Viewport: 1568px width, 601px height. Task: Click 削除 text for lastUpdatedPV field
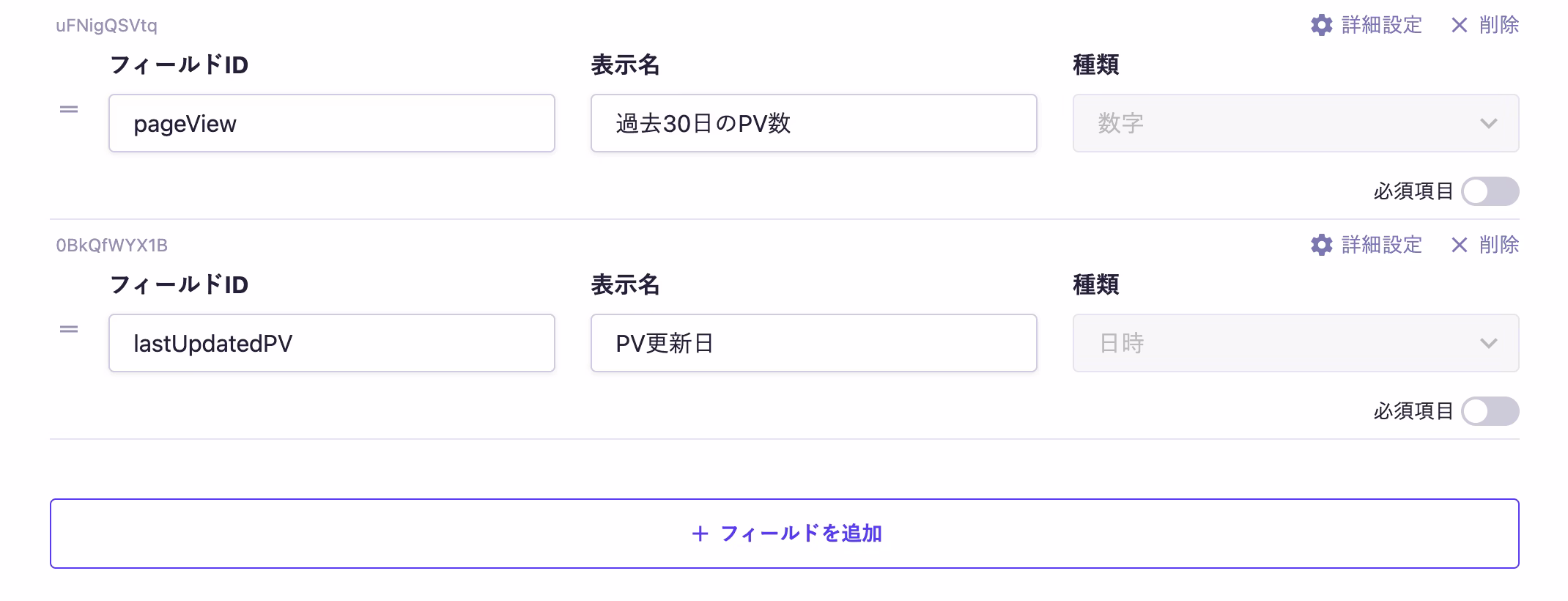[1498, 245]
